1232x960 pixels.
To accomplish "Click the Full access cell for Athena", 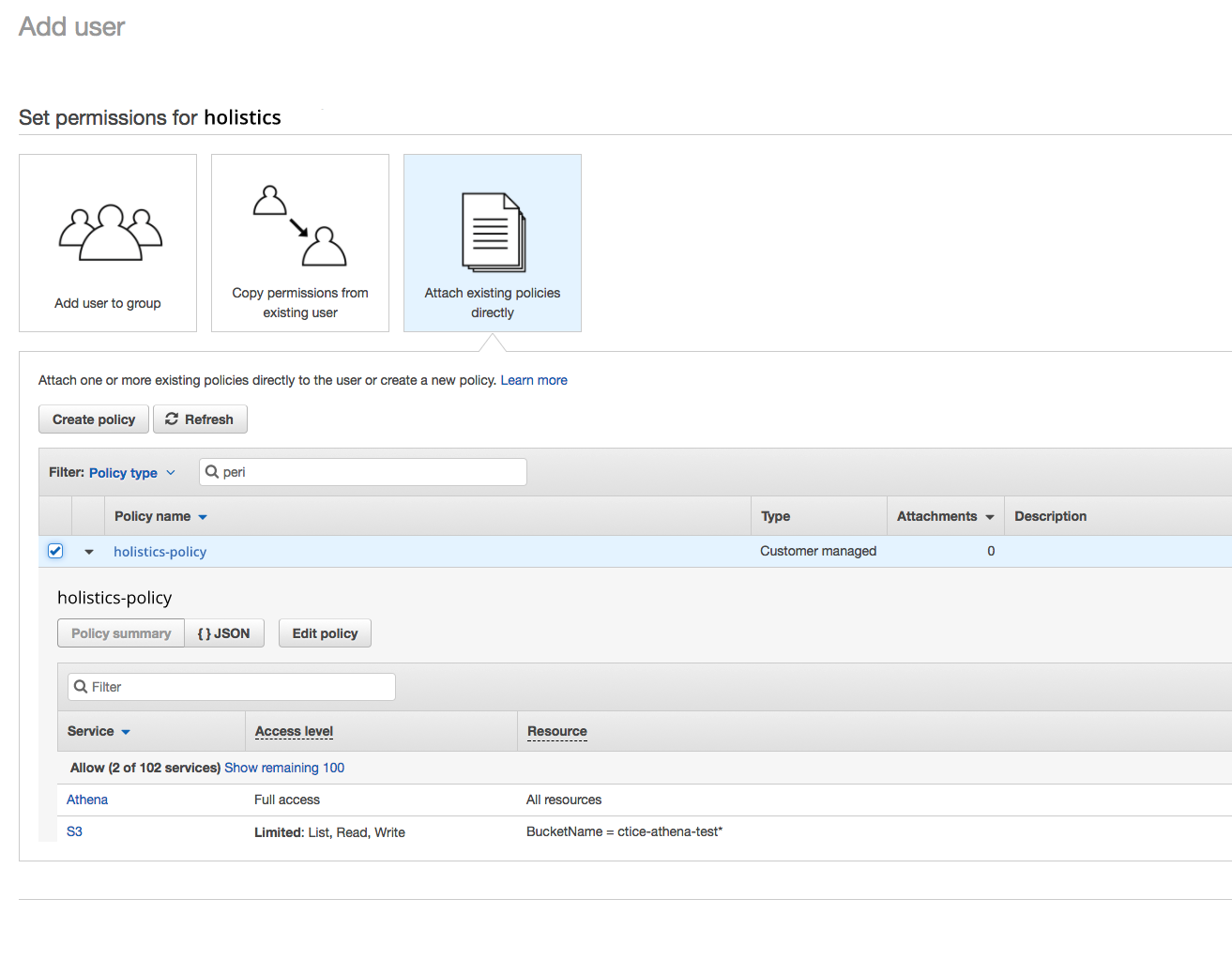I will 287,800.
